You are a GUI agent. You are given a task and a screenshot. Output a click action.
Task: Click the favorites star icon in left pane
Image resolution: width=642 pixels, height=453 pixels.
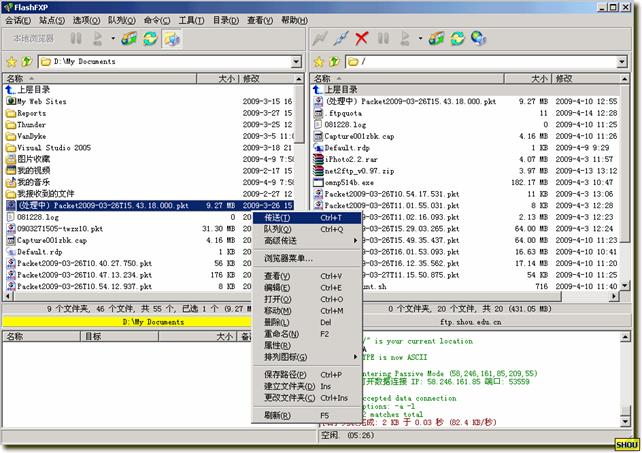pos(11,62)
